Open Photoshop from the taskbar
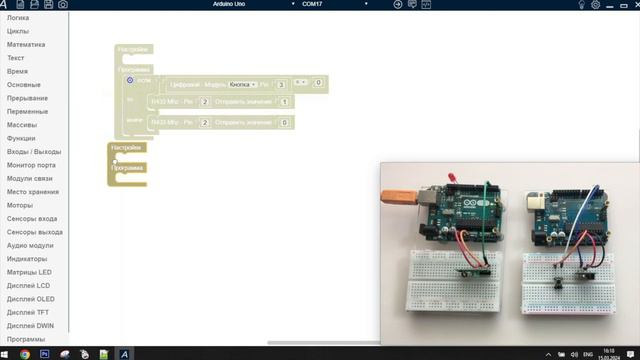Screen dimensions: 640x360 (x=44, y=354)
